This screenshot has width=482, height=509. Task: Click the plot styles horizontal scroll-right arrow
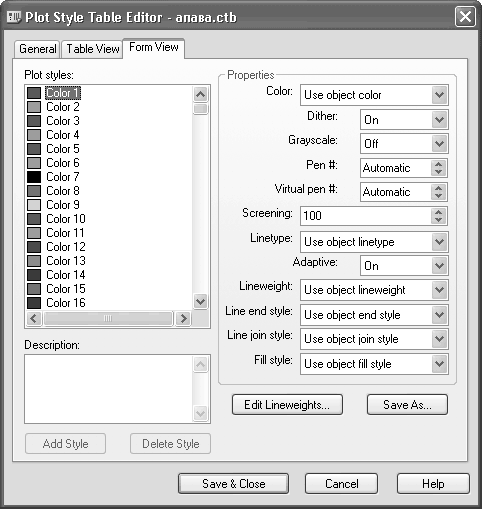coord(183,319)
